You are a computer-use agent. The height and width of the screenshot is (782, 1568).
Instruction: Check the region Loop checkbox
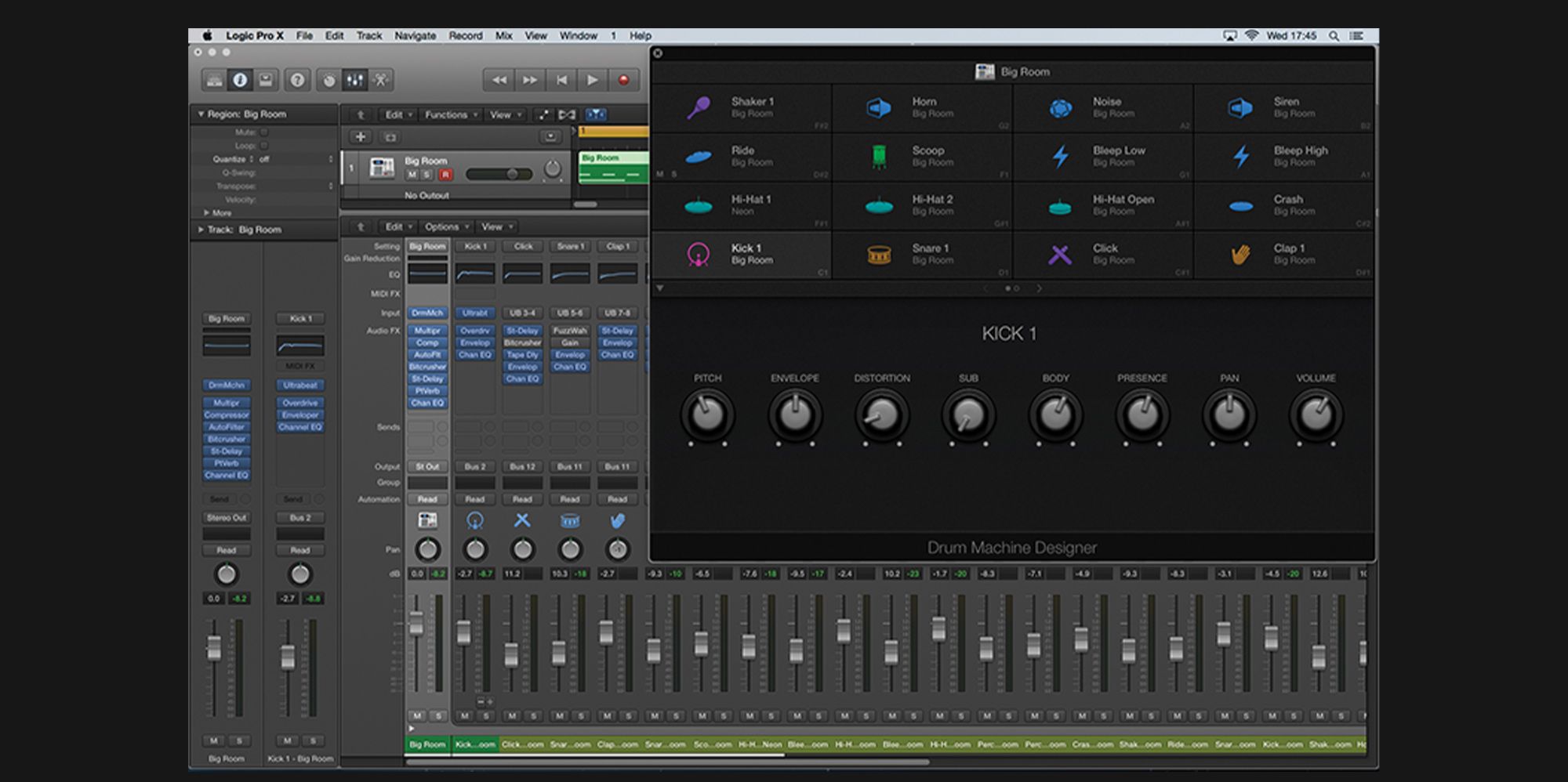264,146
